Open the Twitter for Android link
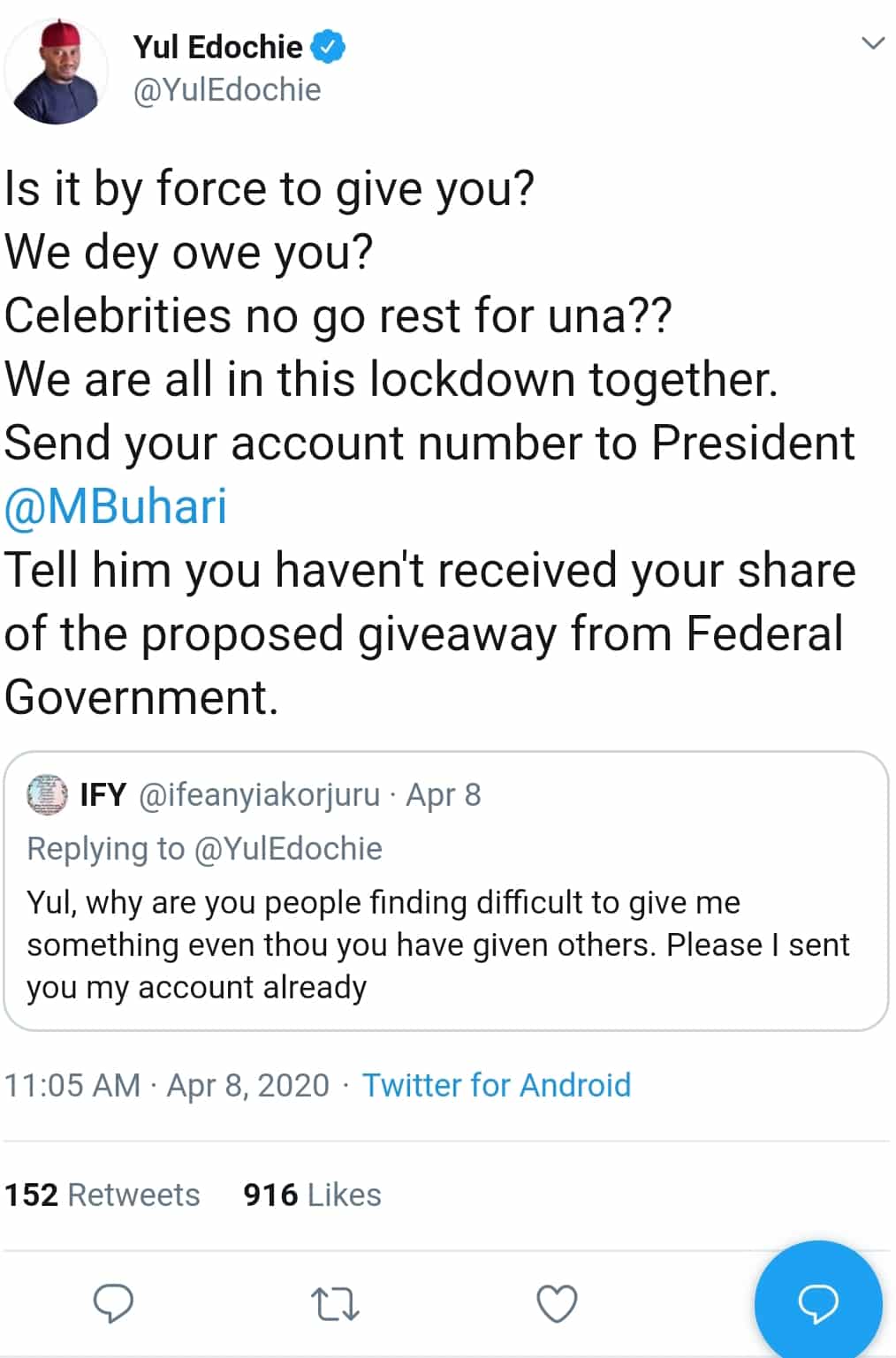Image resolution: width=896 pixels, height=1358 pixels. coord(497,1085)
